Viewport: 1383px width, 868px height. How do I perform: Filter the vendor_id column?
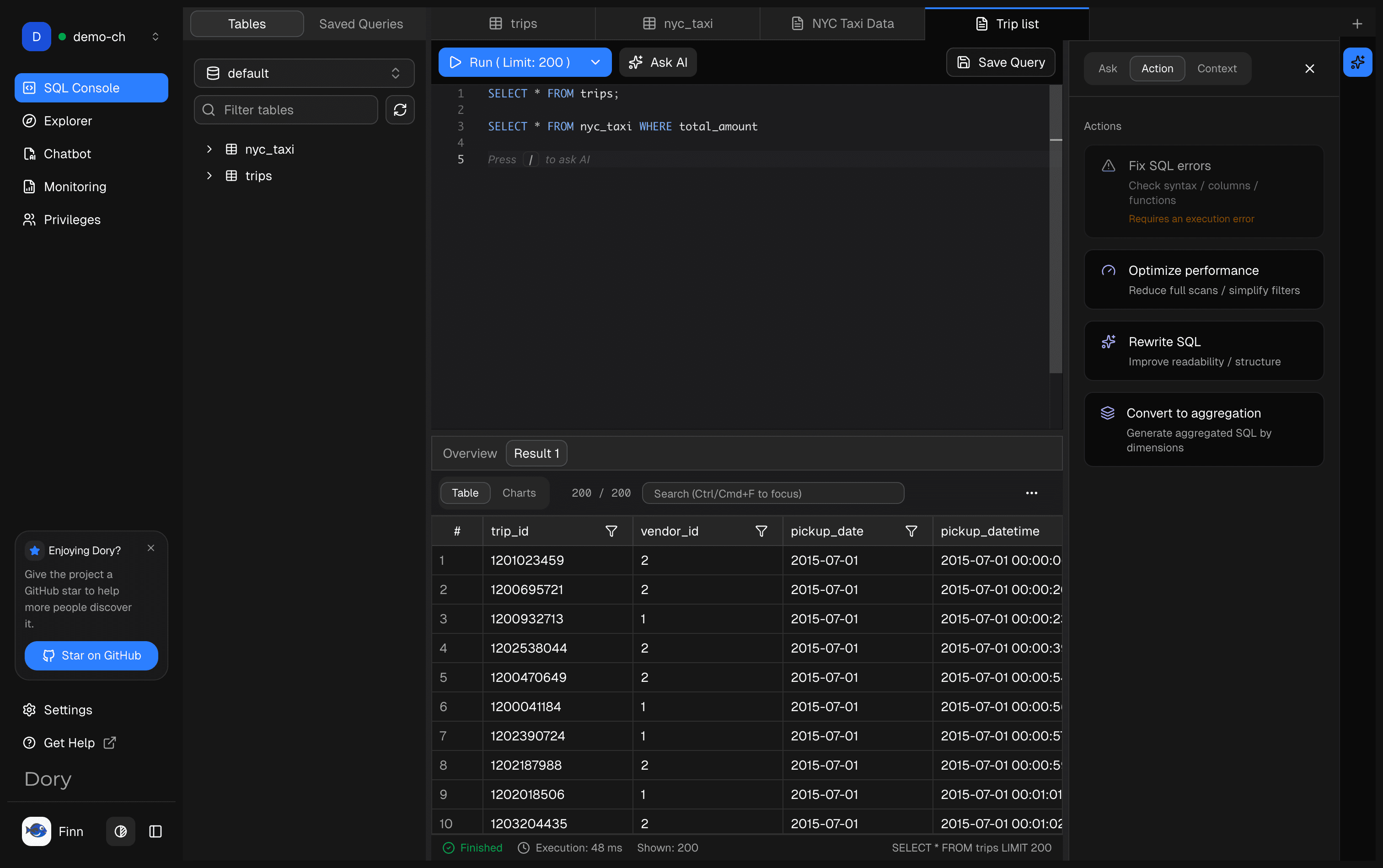[761, 531]
